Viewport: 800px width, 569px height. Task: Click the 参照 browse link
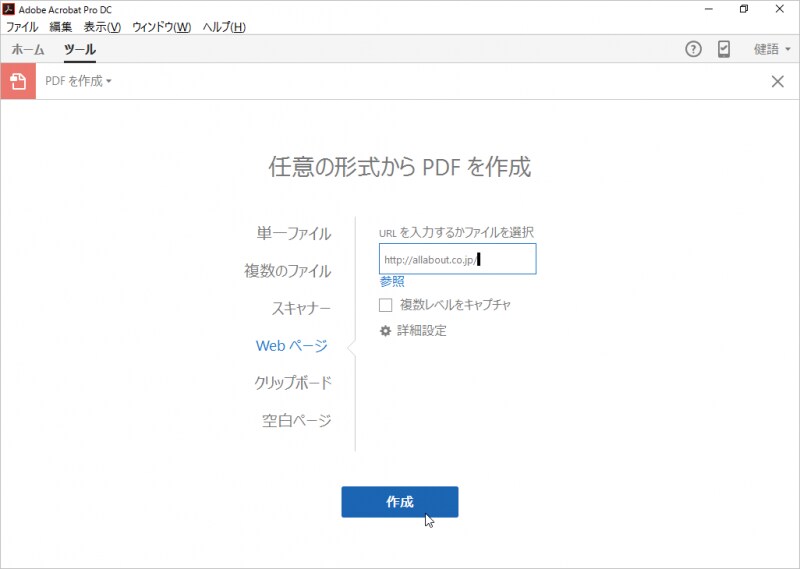(x=392, y=281)
